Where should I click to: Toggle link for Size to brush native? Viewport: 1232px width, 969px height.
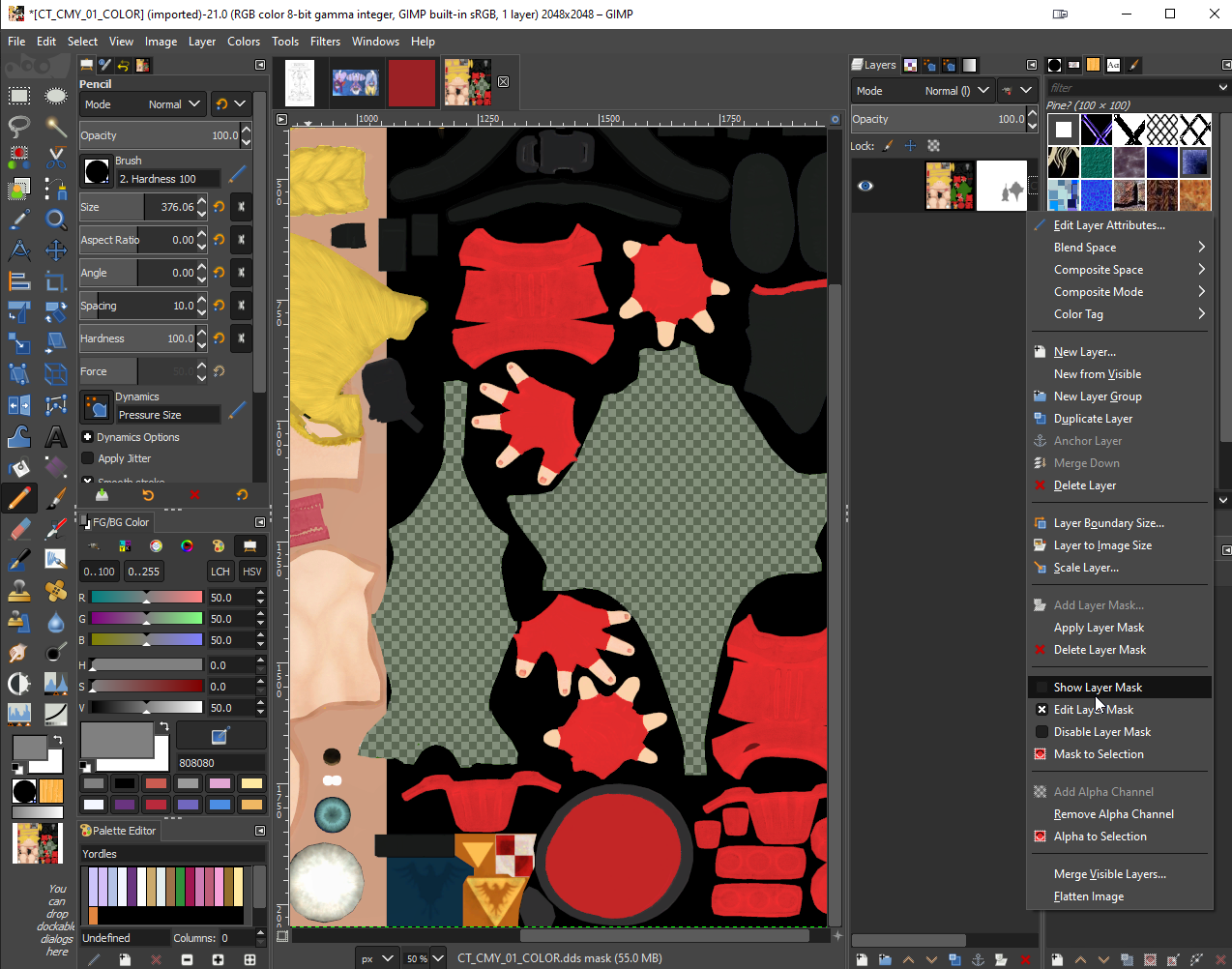point(241,207)
